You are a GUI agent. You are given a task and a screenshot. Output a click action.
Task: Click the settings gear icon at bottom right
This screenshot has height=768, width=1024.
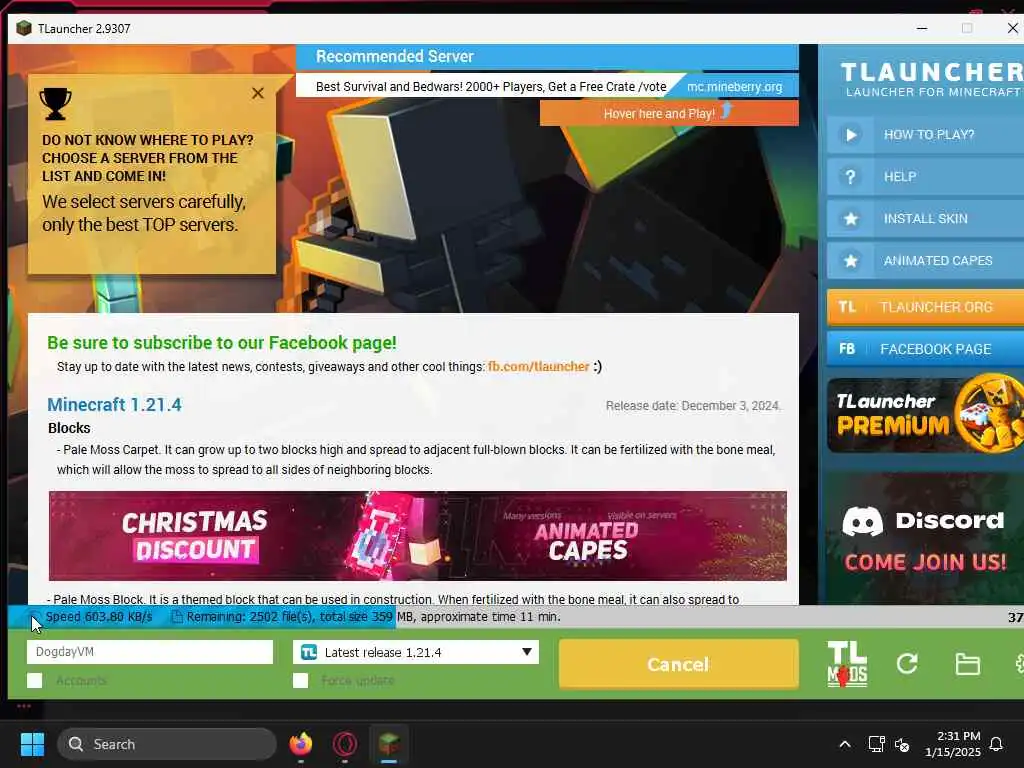pos(1019,664)
